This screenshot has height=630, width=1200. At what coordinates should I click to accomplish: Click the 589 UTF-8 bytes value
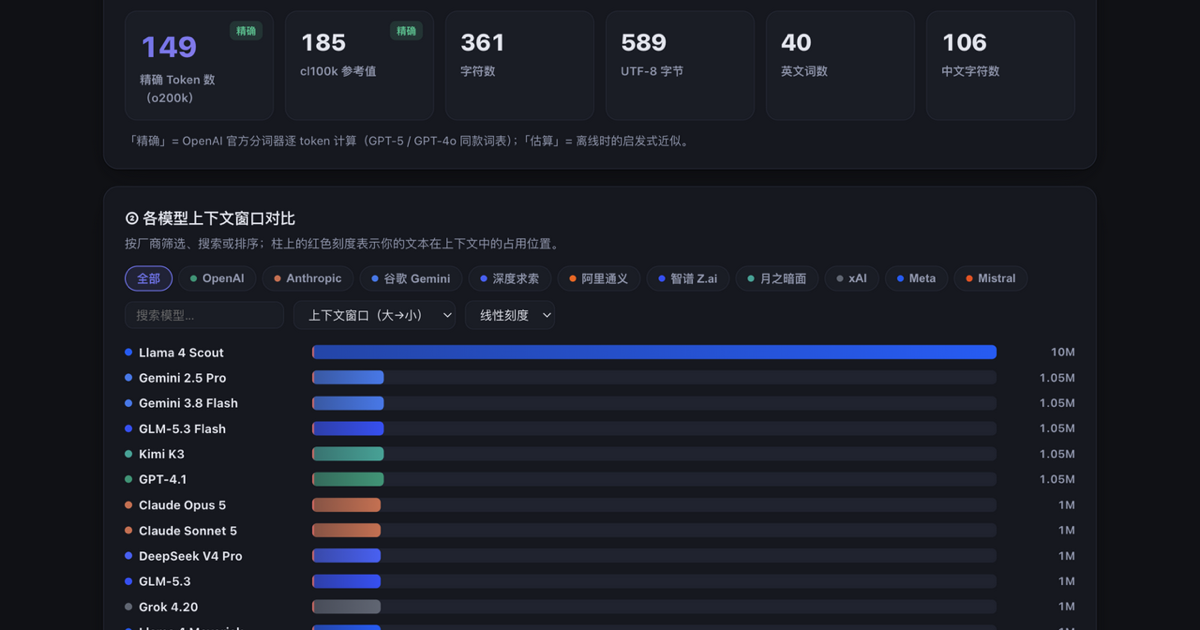point(643,43)
